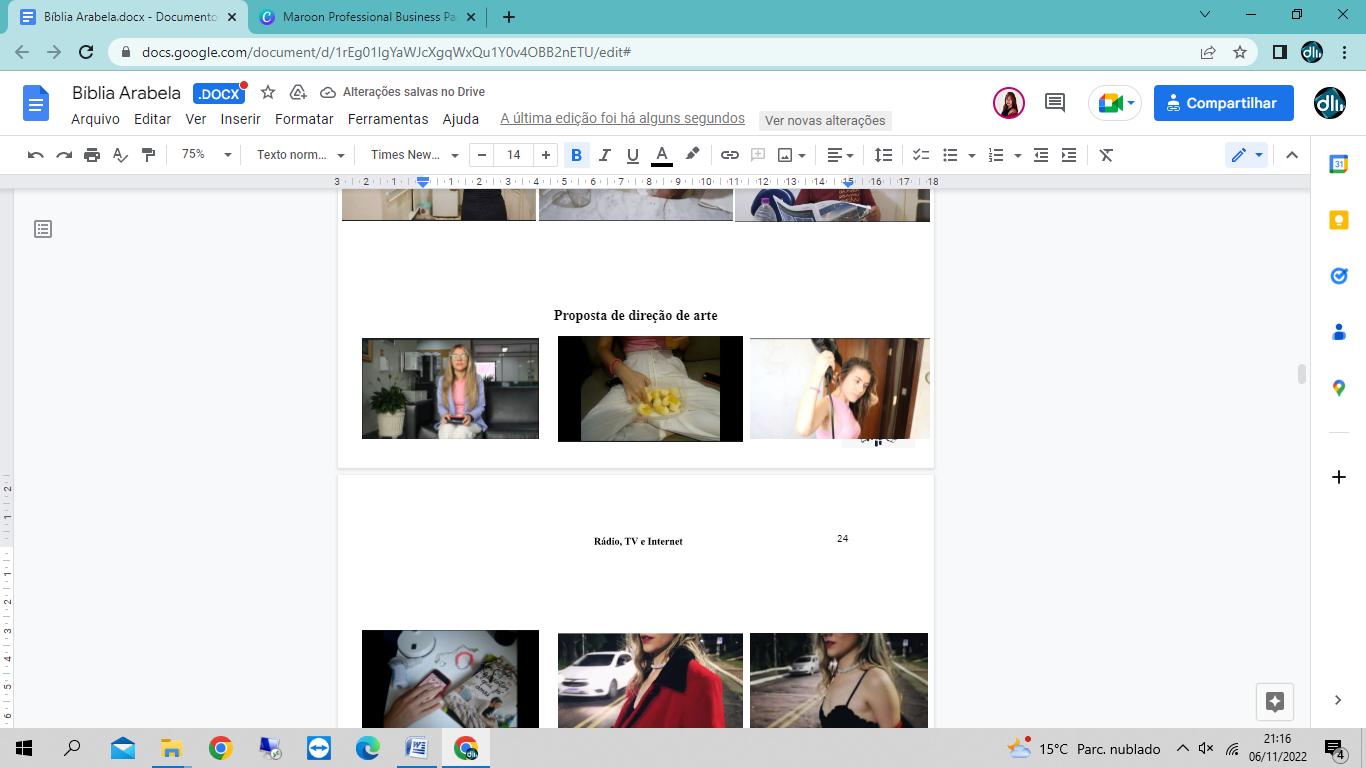This screenshot has width=1366, height=768.
Task: Toggle Bold formatting
Action: pos(576,155)
